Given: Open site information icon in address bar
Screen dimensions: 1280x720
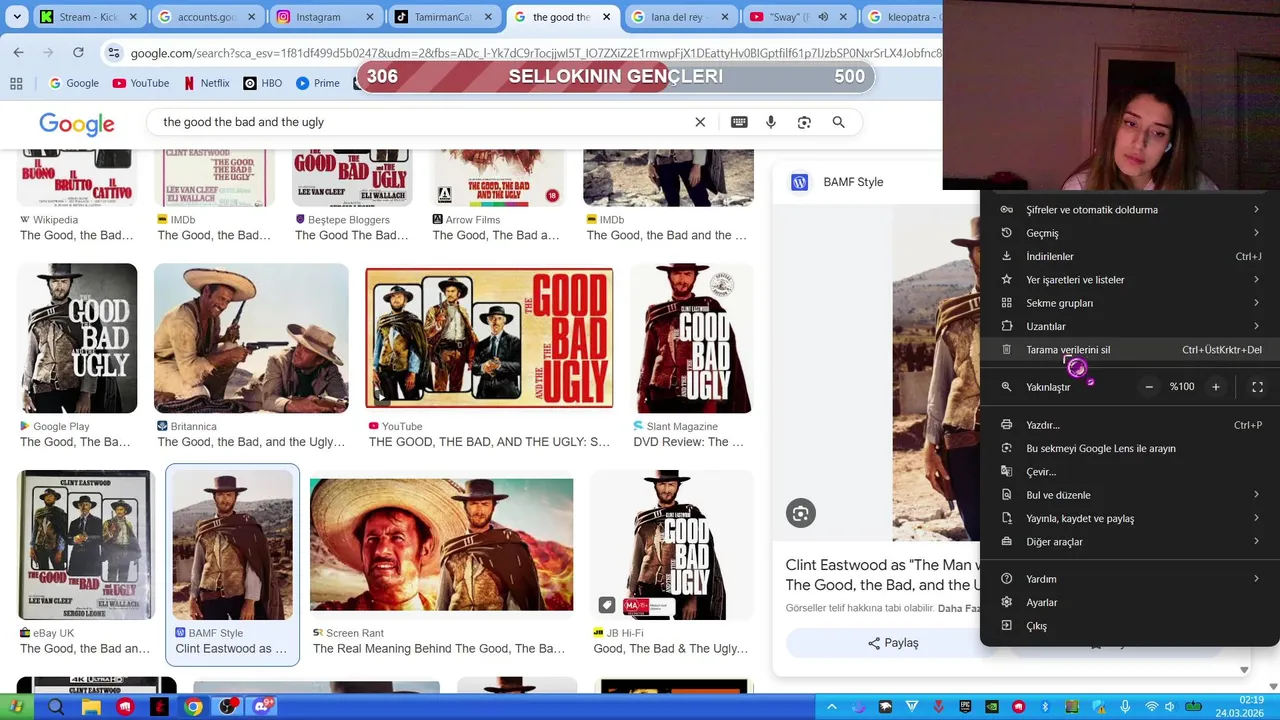Looking at the screenshot, I should coord(113,53).
